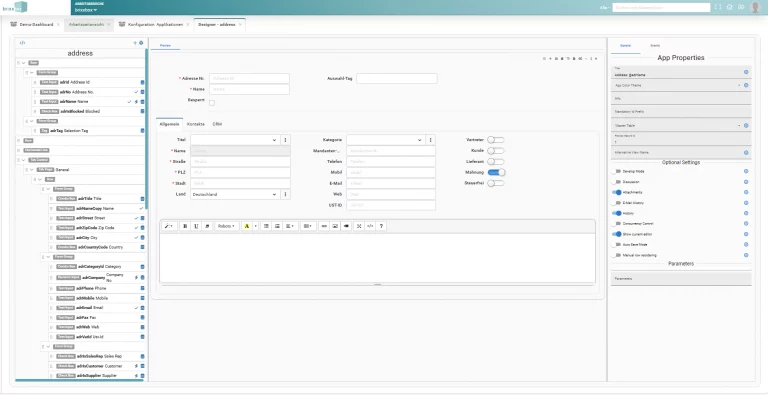The height and width of the screenshot is (395, 768).
Task: Toggle the Vertreter switch
Action: pyautogui.click(x=496, y=140)
